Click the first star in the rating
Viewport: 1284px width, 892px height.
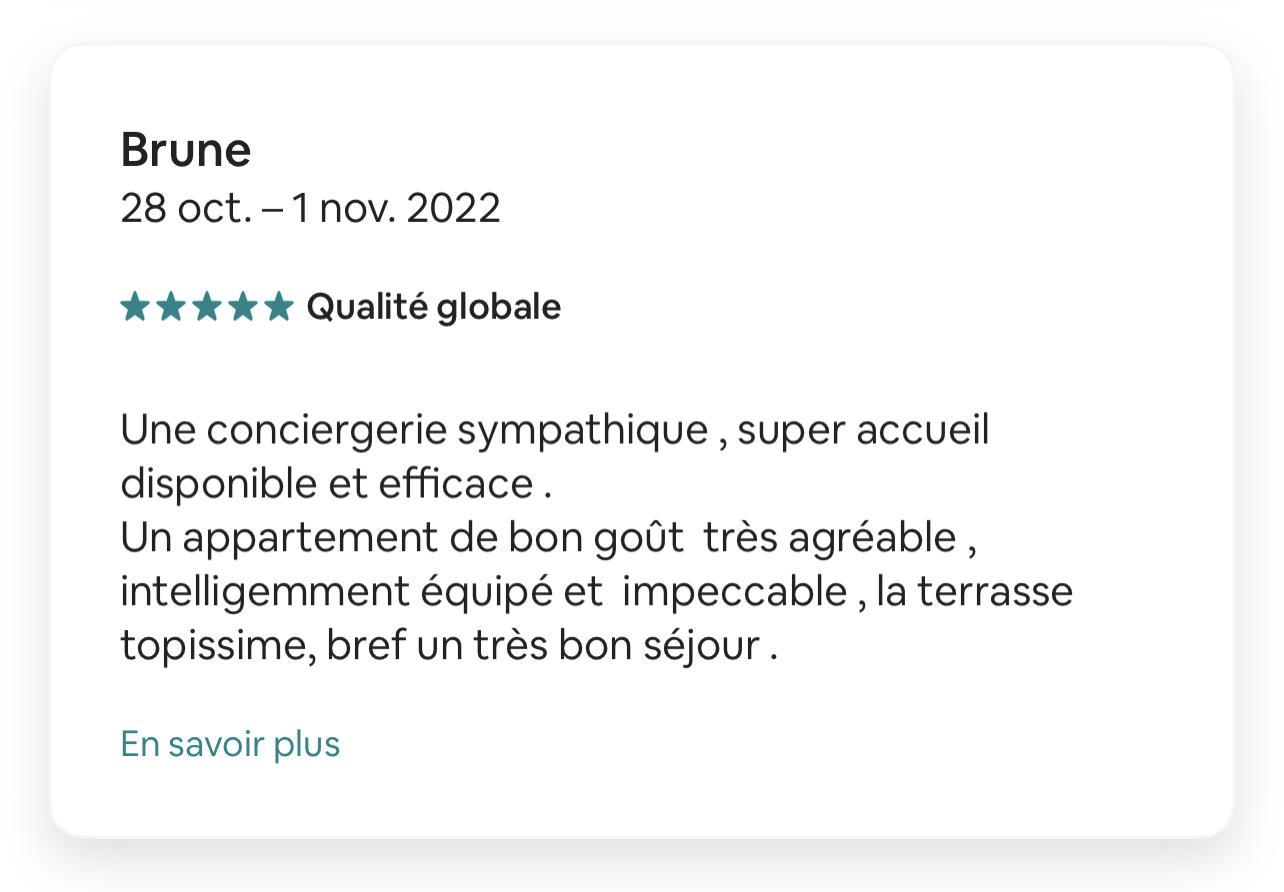[135, 307]
